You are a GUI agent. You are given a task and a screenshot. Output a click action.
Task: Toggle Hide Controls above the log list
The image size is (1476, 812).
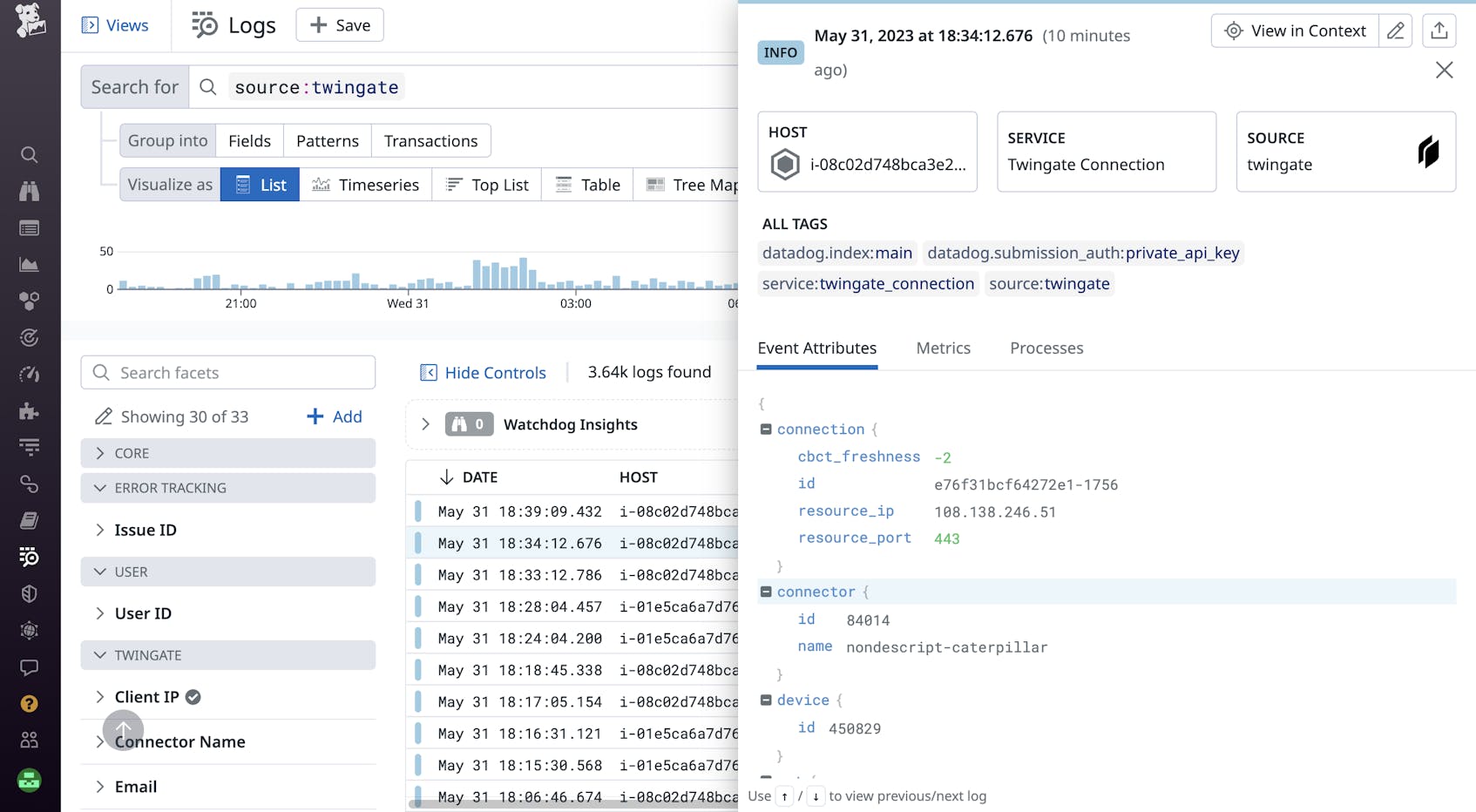coord(483,372)
